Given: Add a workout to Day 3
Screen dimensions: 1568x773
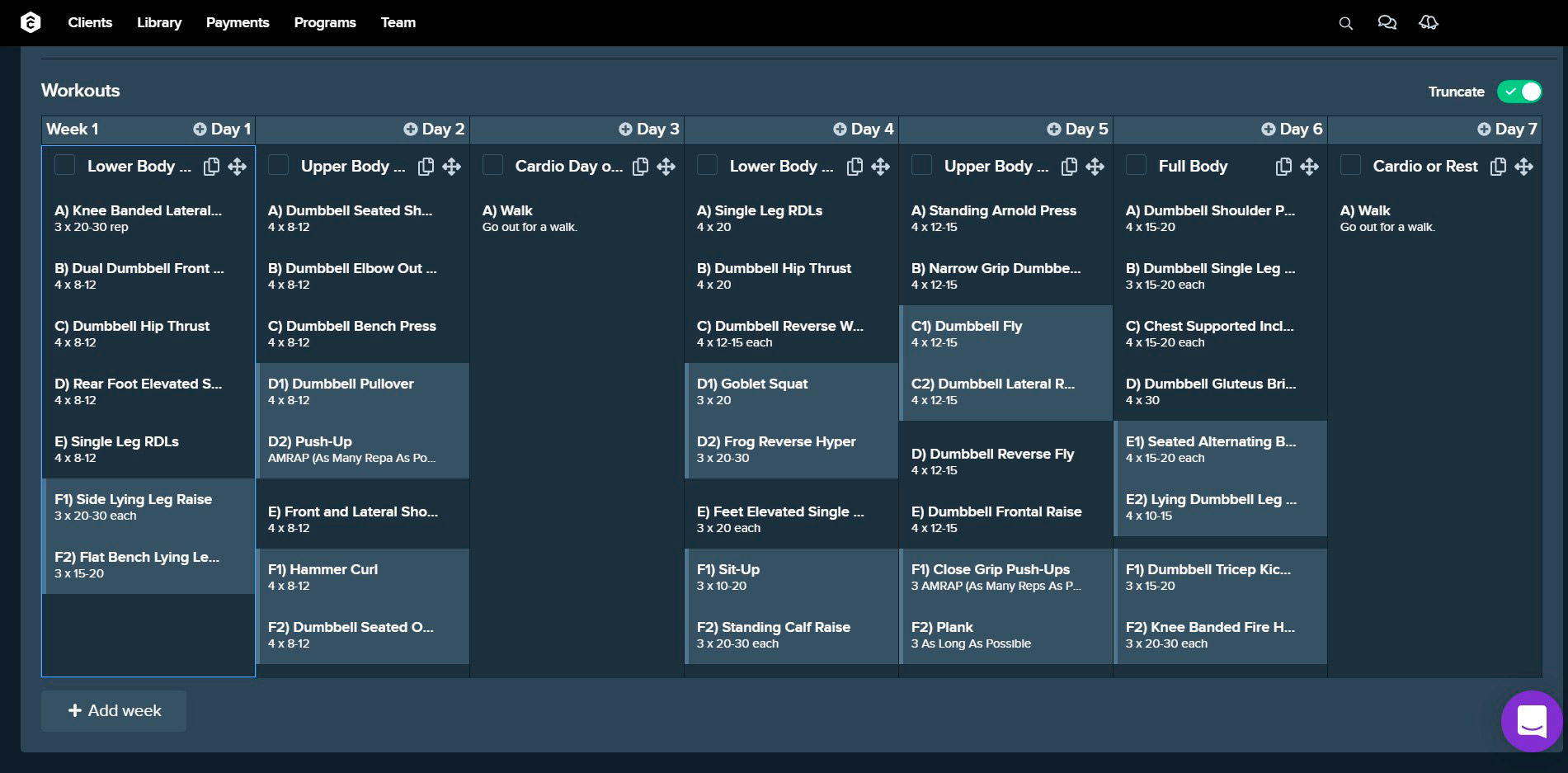Looking at the screenshot, I should (x=625, y=130).
